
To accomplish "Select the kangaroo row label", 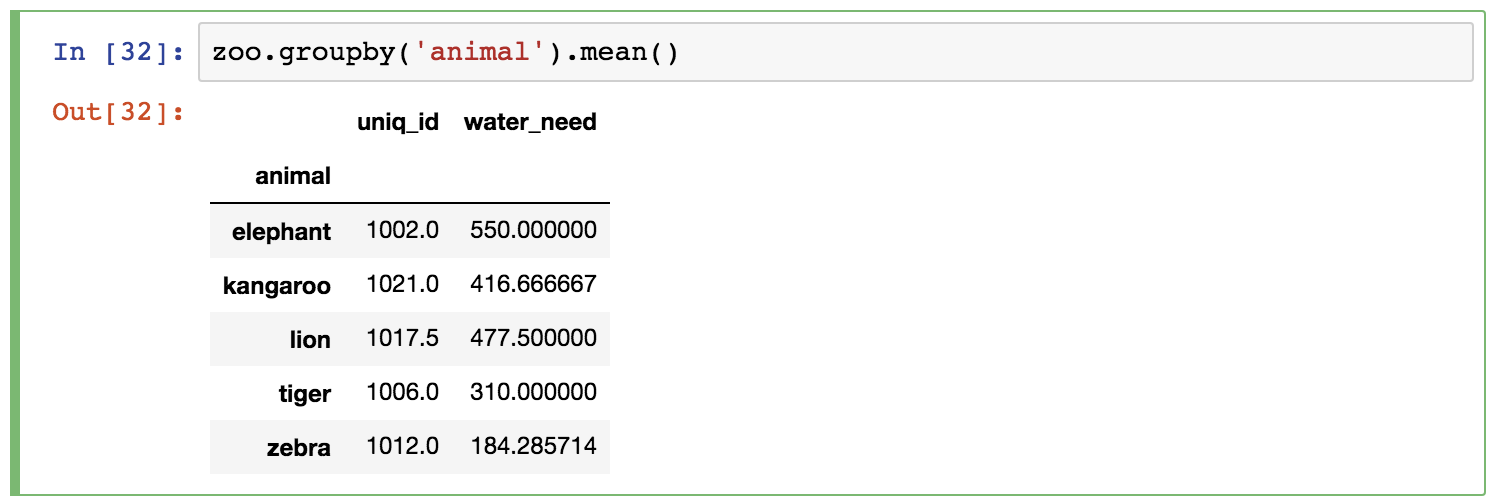I will tap(277, 286).
